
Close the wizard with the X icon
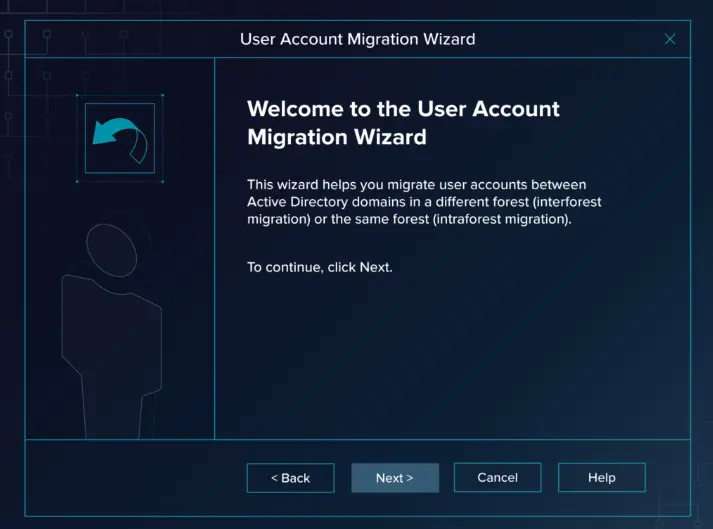click(x=670, y=39)
